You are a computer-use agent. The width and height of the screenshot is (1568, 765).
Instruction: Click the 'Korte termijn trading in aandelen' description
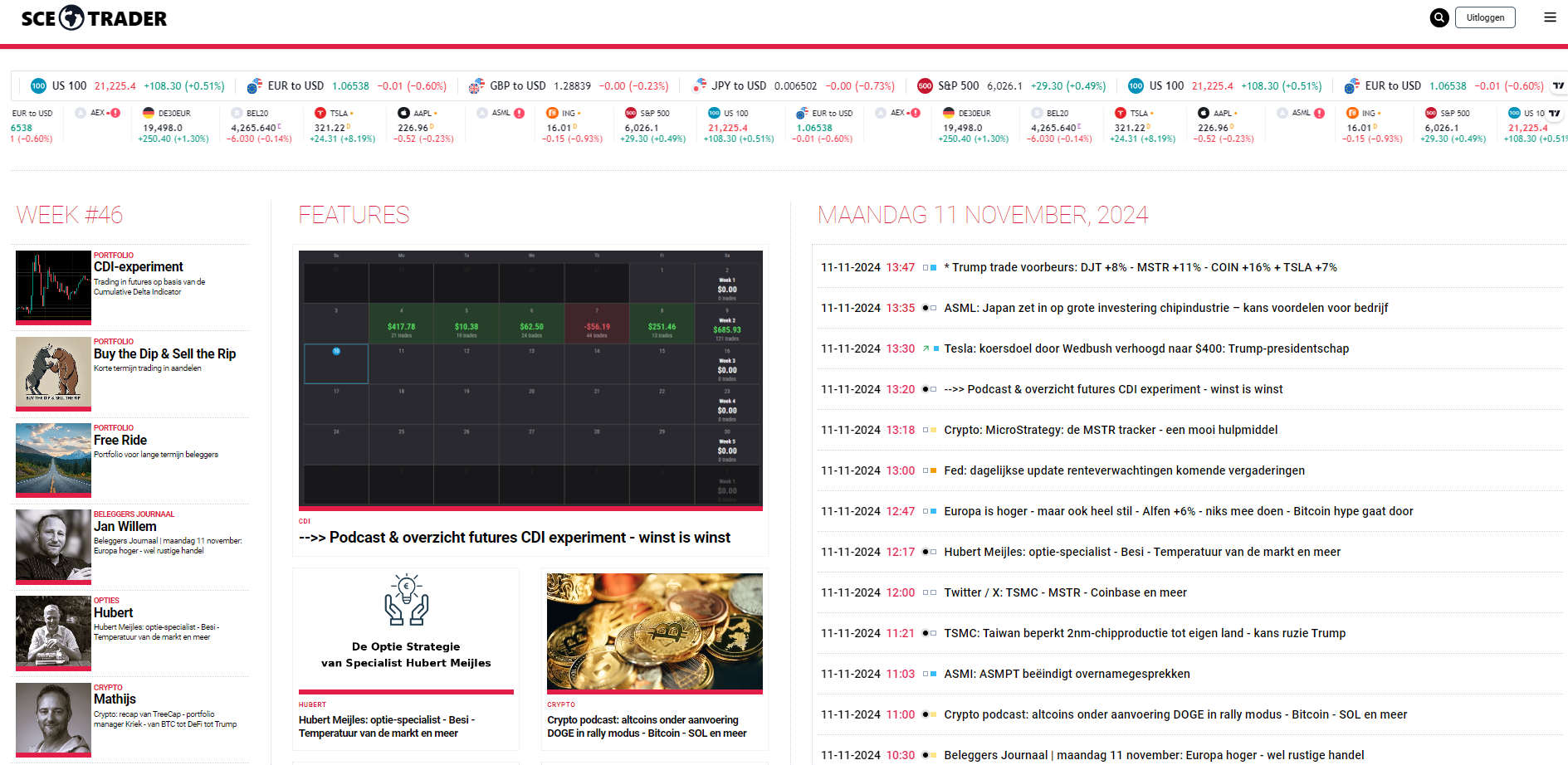point(148,368)
